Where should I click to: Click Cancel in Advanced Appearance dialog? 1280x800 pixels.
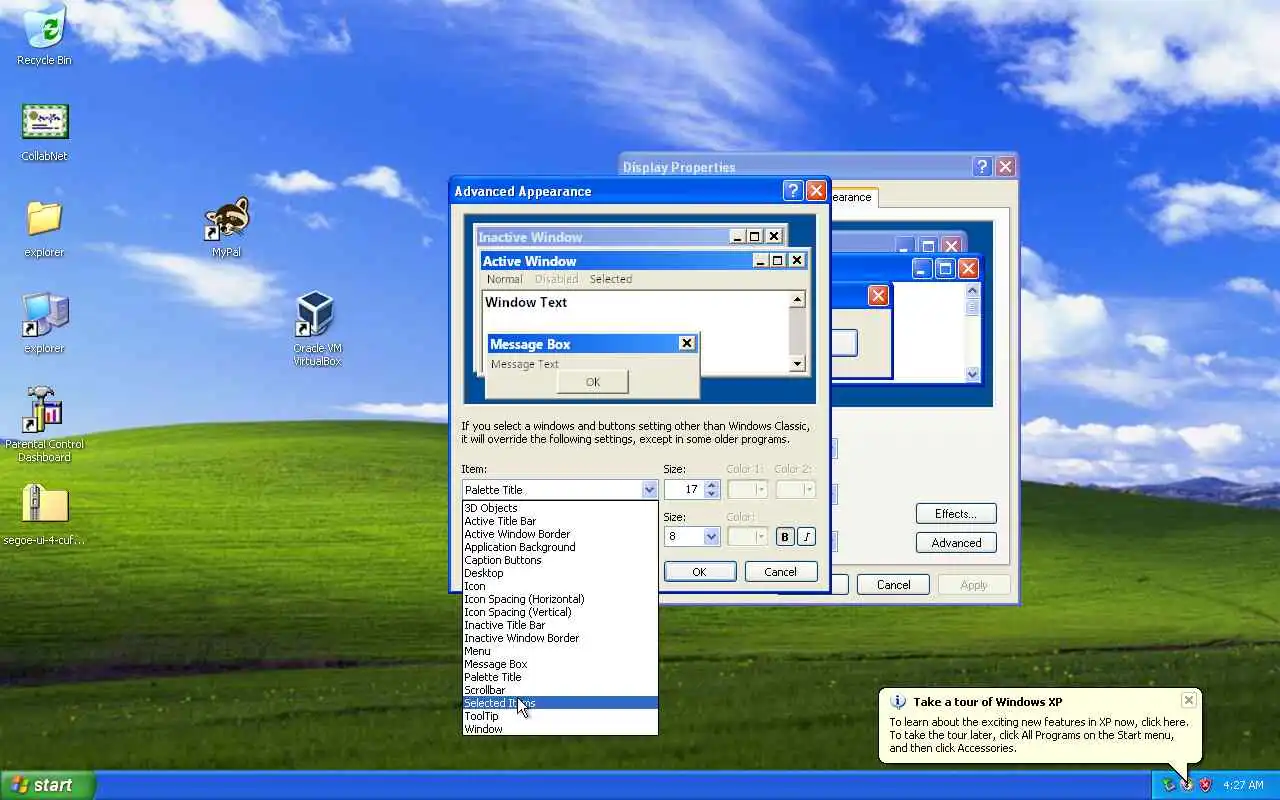tap(781, 572)
